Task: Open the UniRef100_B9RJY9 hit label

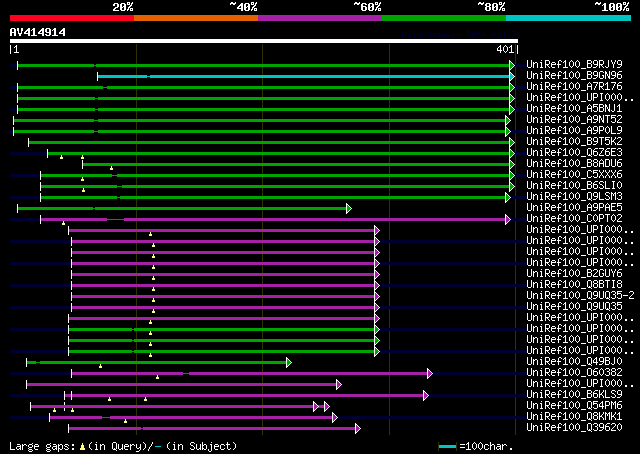Action: (575, 64)
